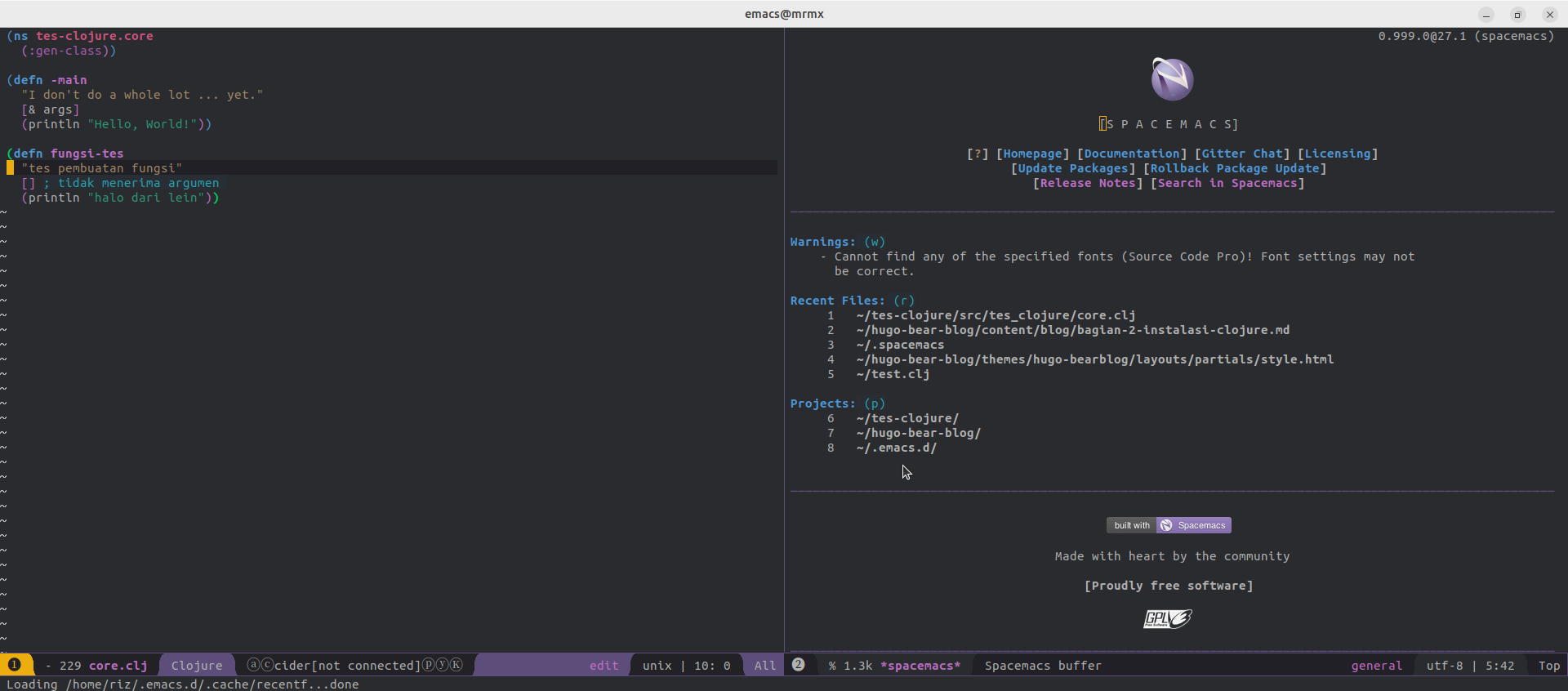The image size is (1568, 691).
Task: Click the "halo dari lein" string
Action: [146, 198]
